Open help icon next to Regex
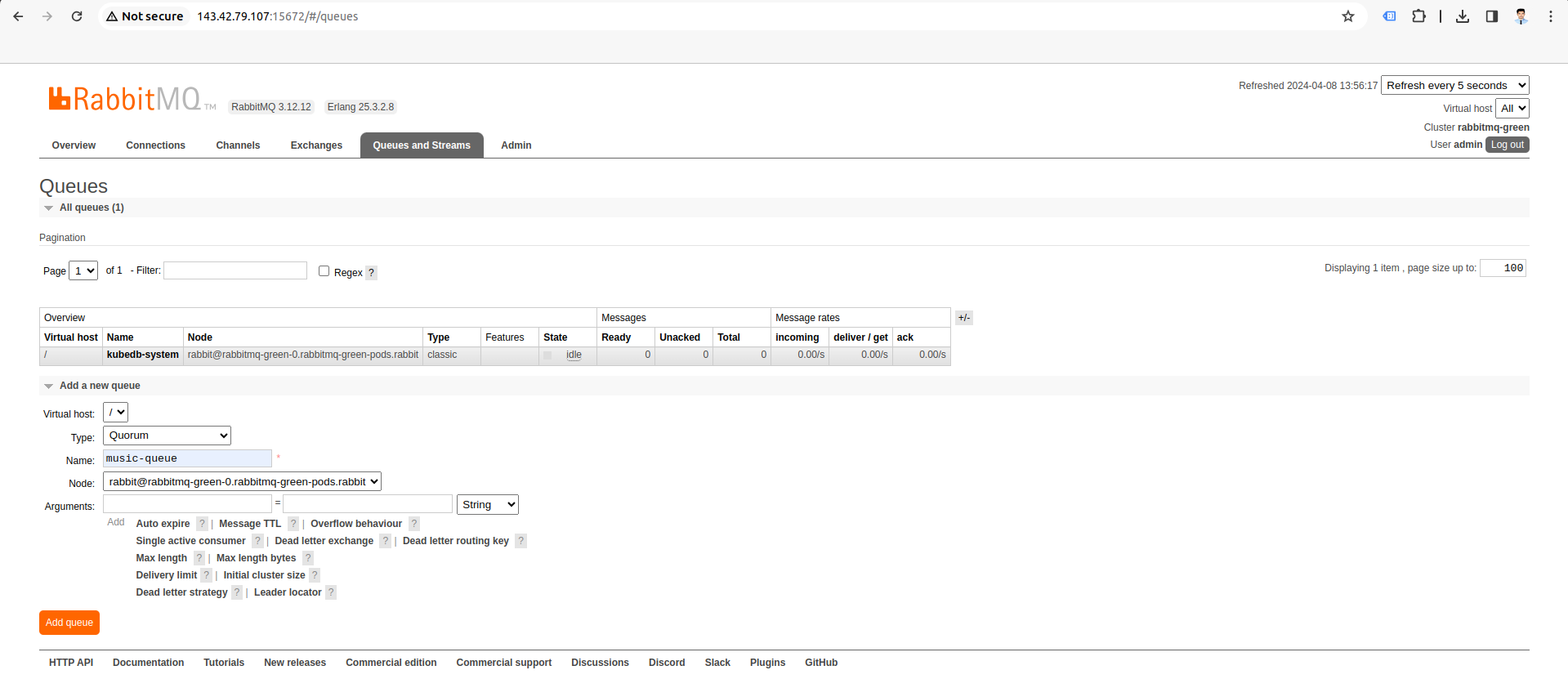The width and height of the screenshot is (1568, 679). pos(371,273)
